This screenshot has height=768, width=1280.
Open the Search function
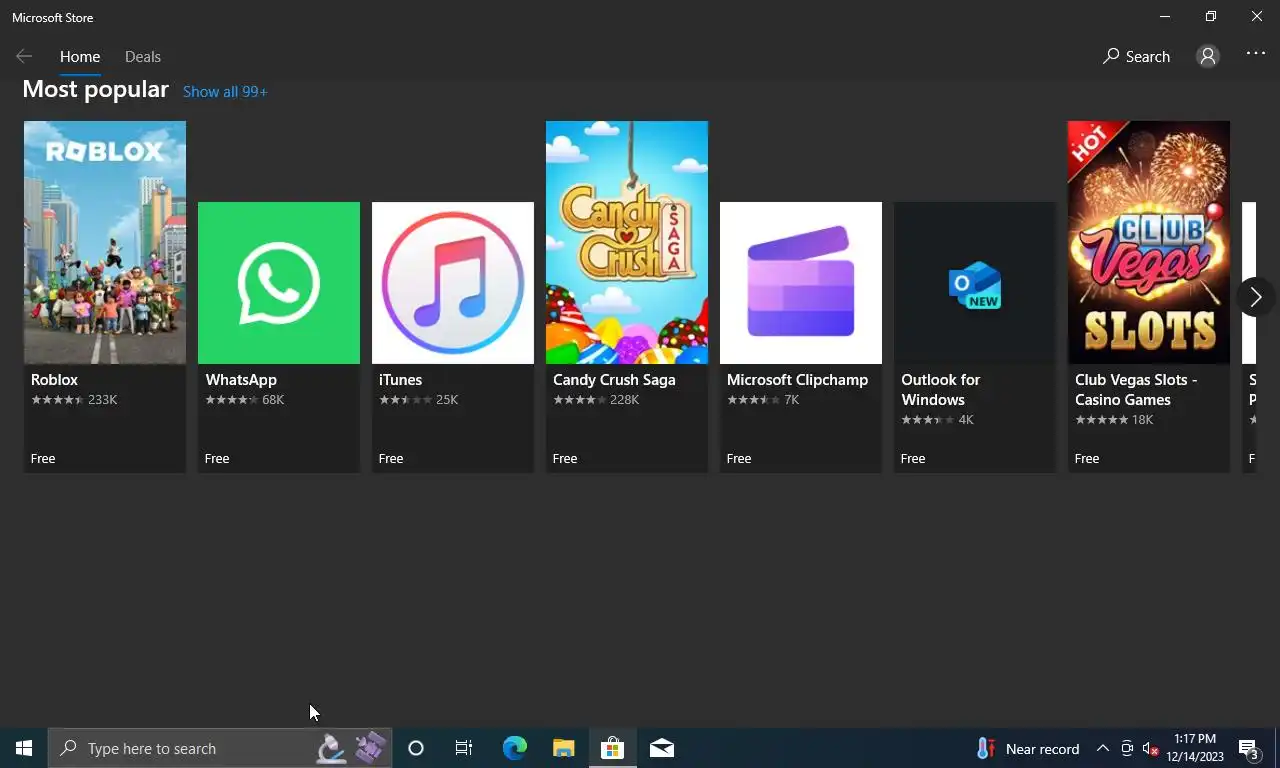point(1136,57)
